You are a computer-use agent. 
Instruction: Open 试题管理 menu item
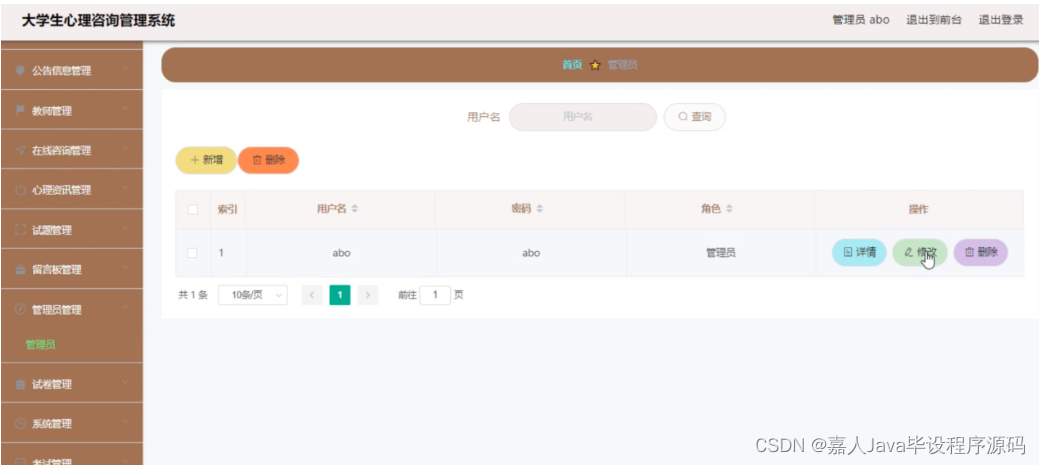click(72, 230)
